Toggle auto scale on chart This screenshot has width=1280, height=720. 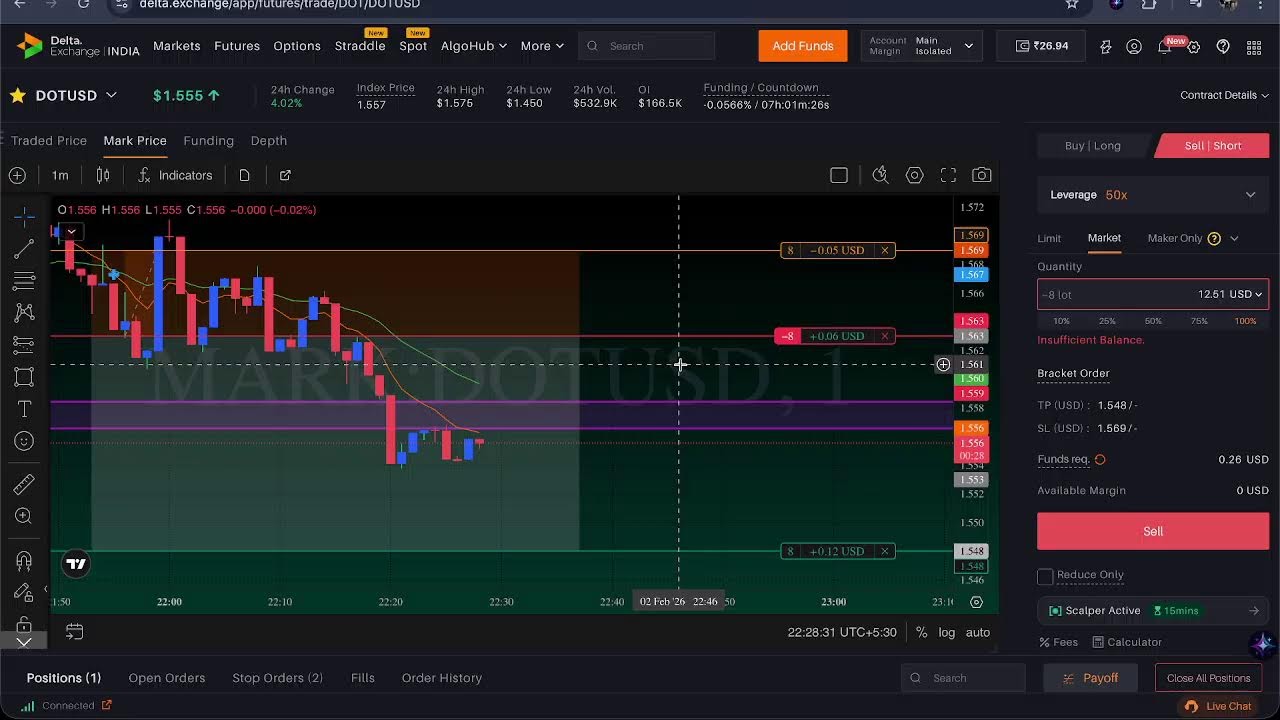978,632
